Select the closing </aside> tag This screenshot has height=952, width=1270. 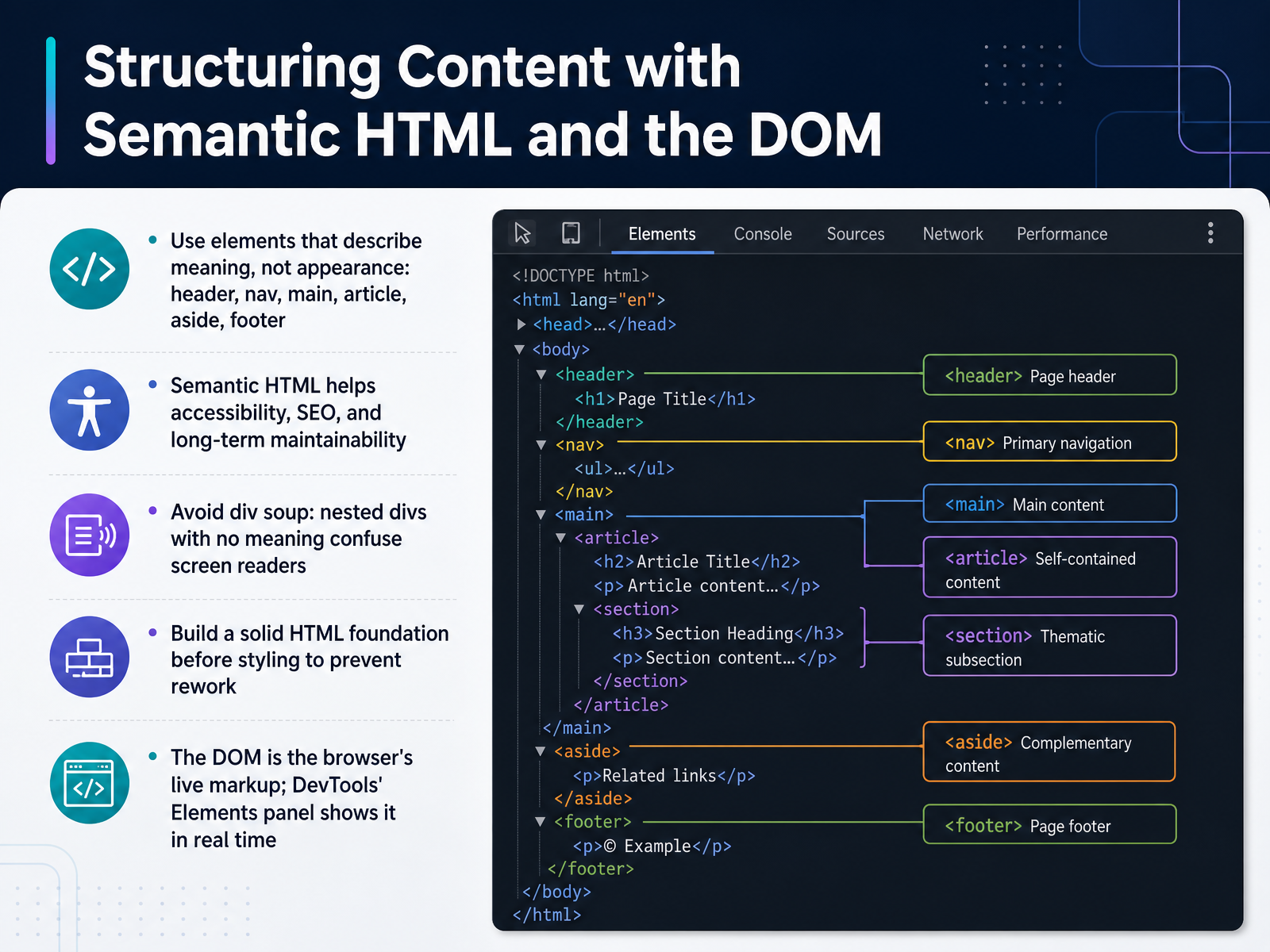(593, 799)
